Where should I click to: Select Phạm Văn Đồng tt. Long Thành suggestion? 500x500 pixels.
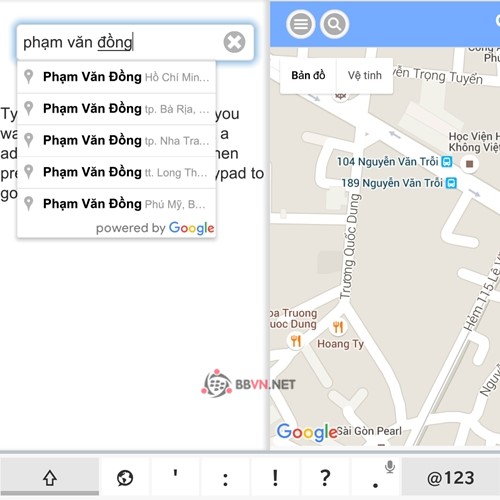(116, 172)
